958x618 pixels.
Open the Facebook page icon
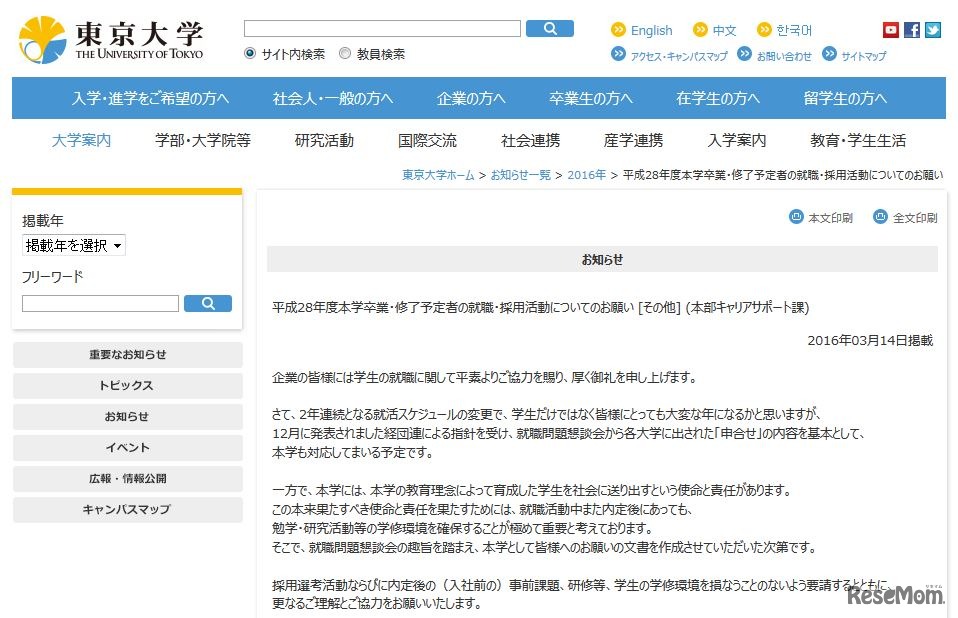[x=911, y=29]
